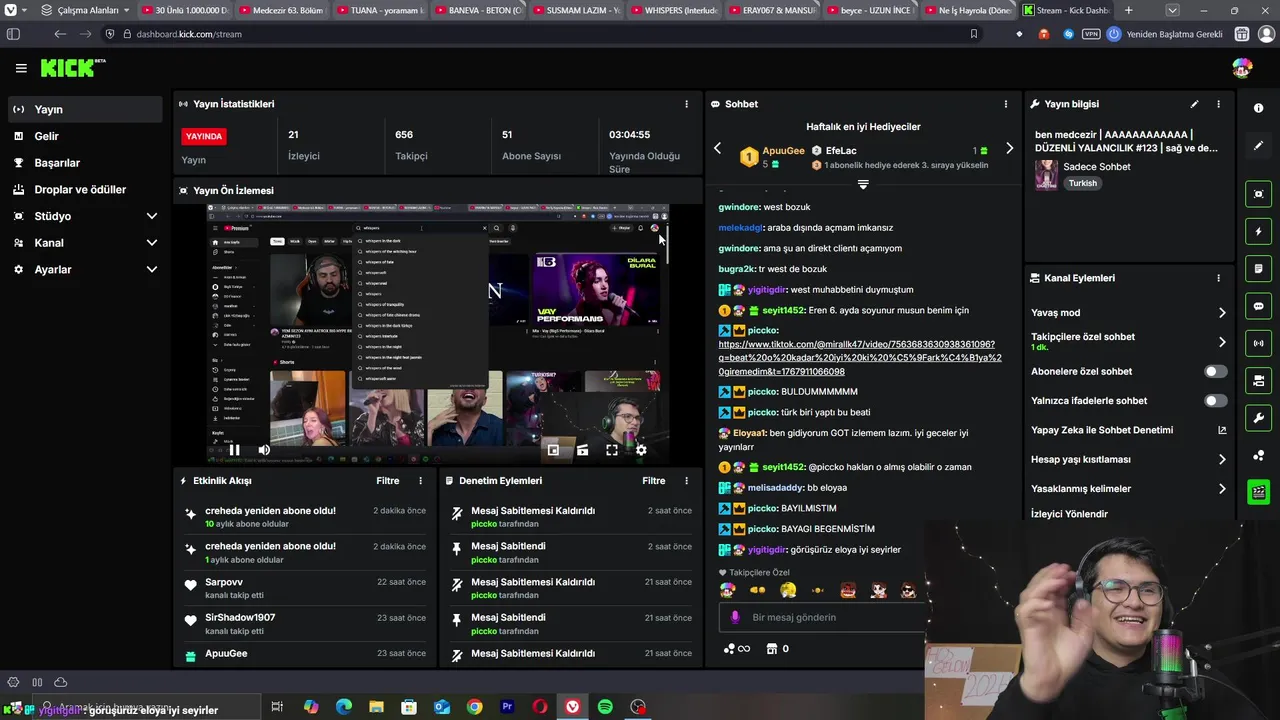The image size is (1280, 720).
Task: Click the Sadece Sohbet category thumbnail
Action: 1046,175
